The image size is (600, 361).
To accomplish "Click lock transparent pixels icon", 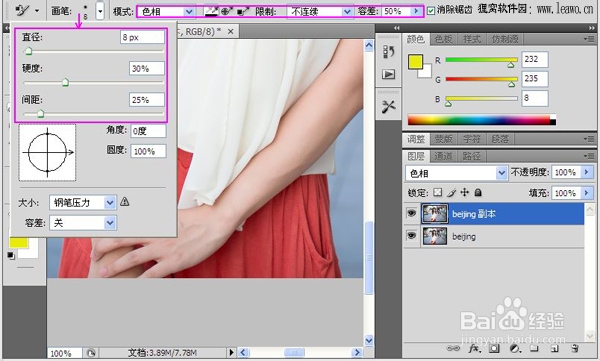I will pyautogui.click(x=438, y=193).
